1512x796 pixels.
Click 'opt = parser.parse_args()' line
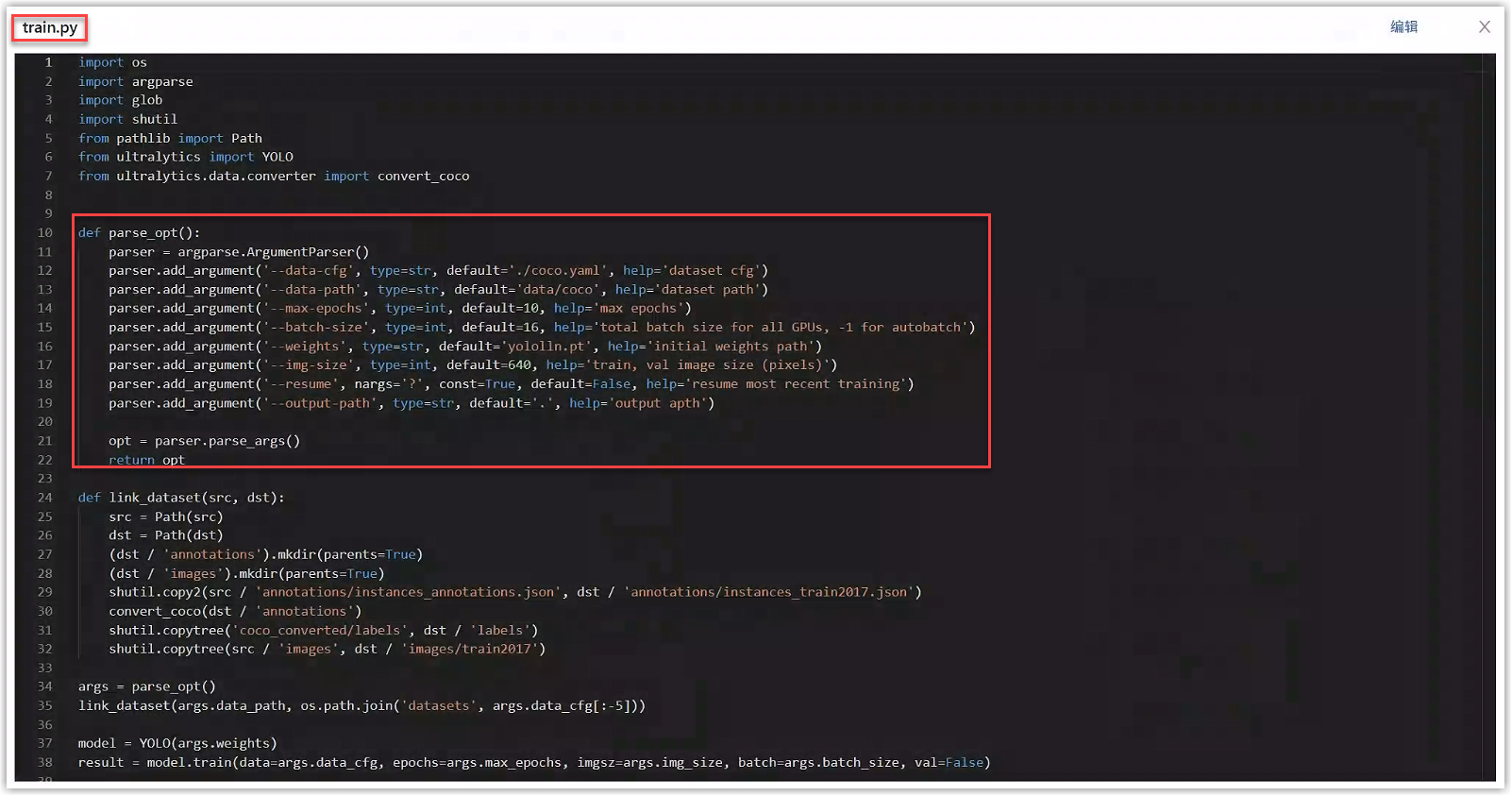pyautogui.click(x=204, y=440)
